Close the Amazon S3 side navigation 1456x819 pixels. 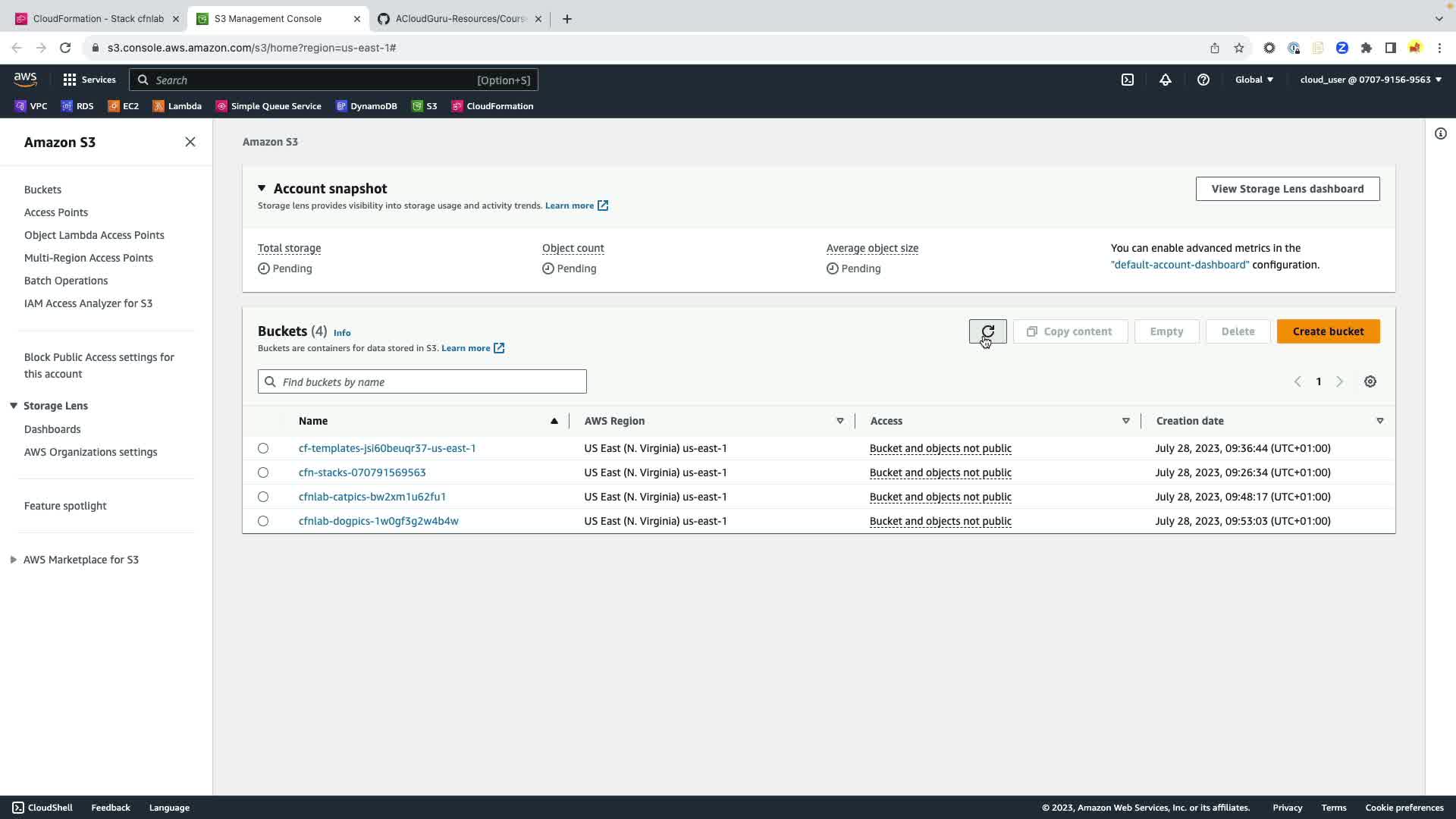tap(190, 142)
